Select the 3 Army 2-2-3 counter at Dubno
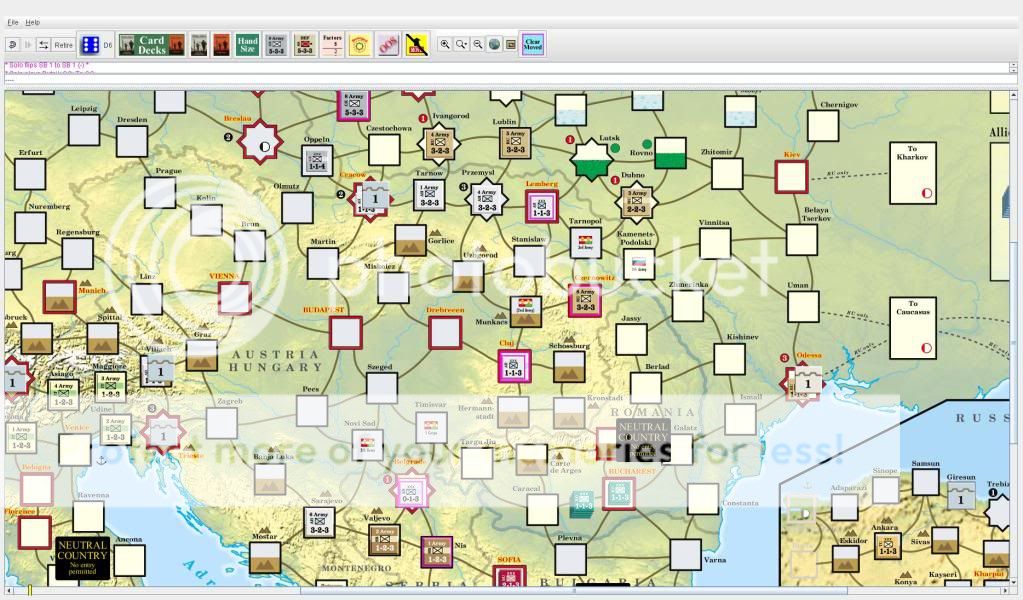The height and width of the screenshot is (600, 1023). (x=636, y=202)
